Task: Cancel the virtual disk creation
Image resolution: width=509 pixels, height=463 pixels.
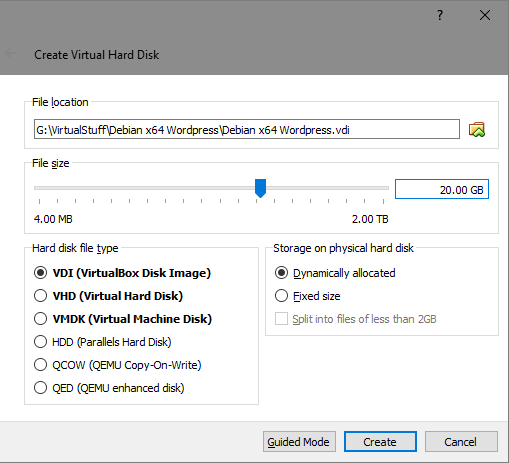Action: click(461, 442)
